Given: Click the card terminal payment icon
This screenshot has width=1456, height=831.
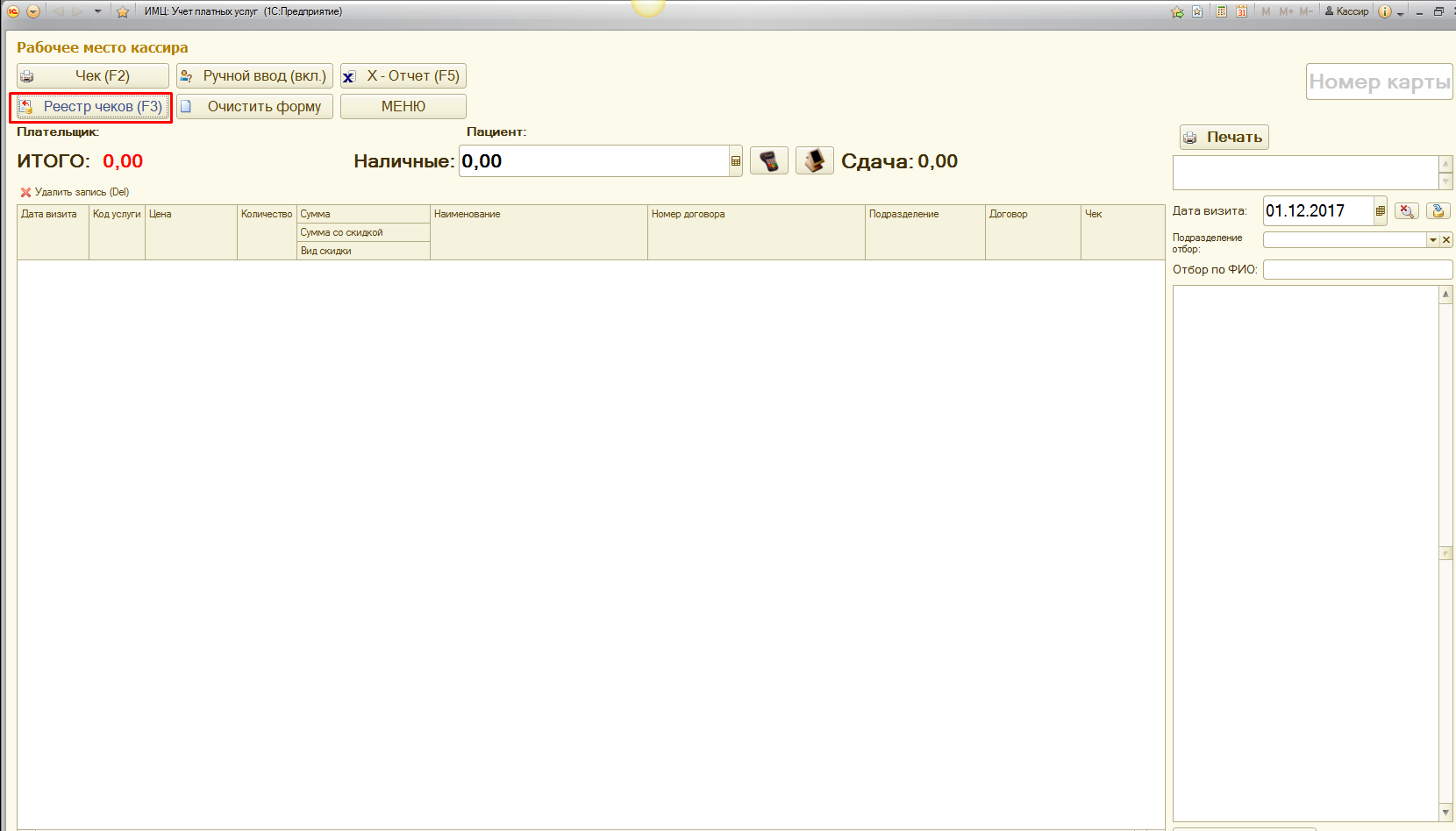Looking at the screenshot, I should (769, 161).
